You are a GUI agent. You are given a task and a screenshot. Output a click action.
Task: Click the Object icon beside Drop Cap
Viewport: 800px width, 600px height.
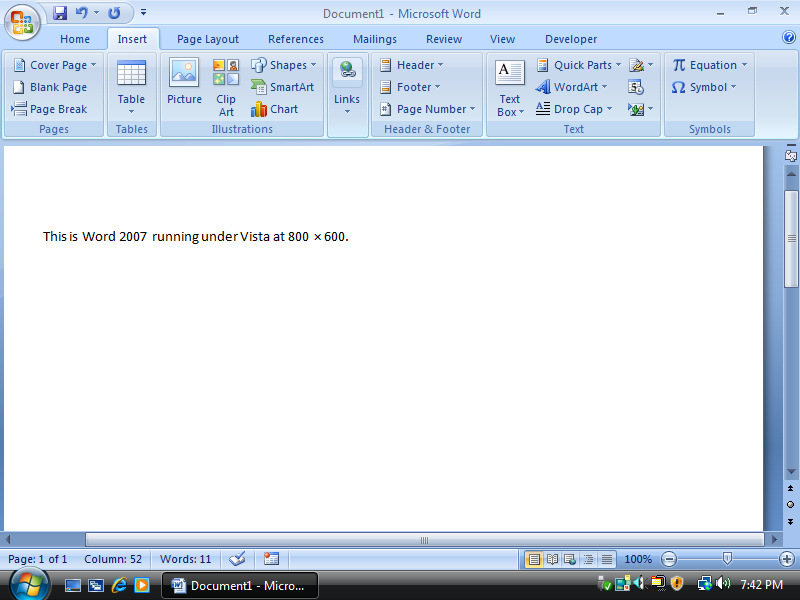pyautogui.click(x=636, y=109)
